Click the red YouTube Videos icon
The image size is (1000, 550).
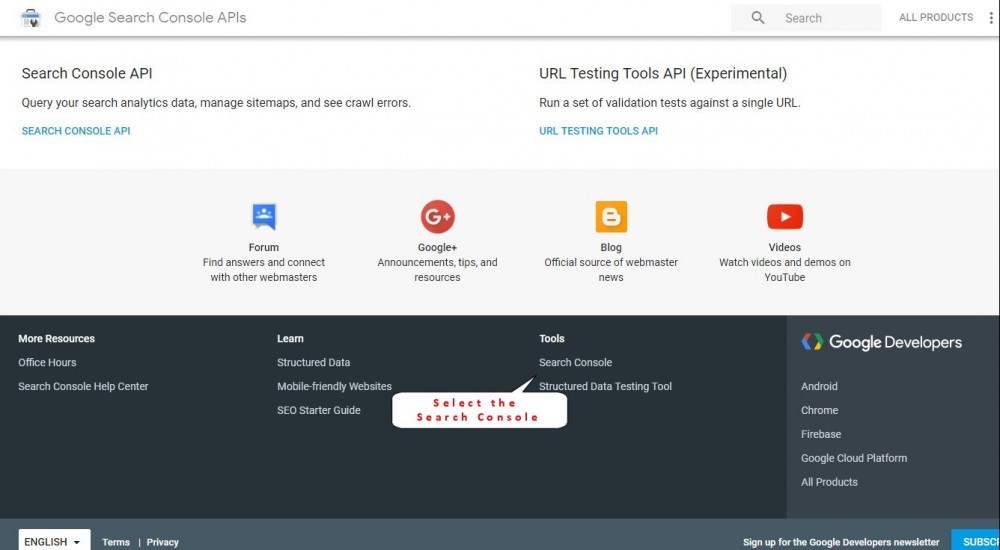[x=784, y=217]
